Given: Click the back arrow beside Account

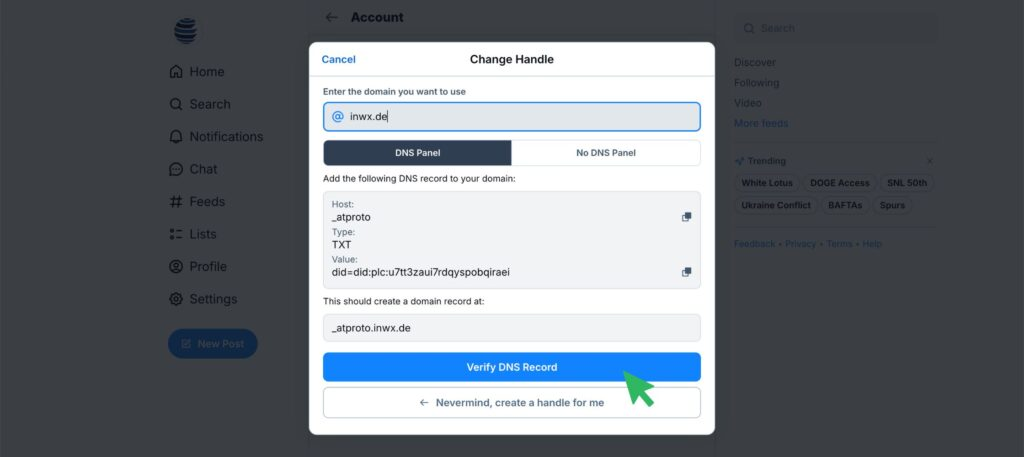Looking at the screenshot, I should pyautogui.click(x=332, y=17).
